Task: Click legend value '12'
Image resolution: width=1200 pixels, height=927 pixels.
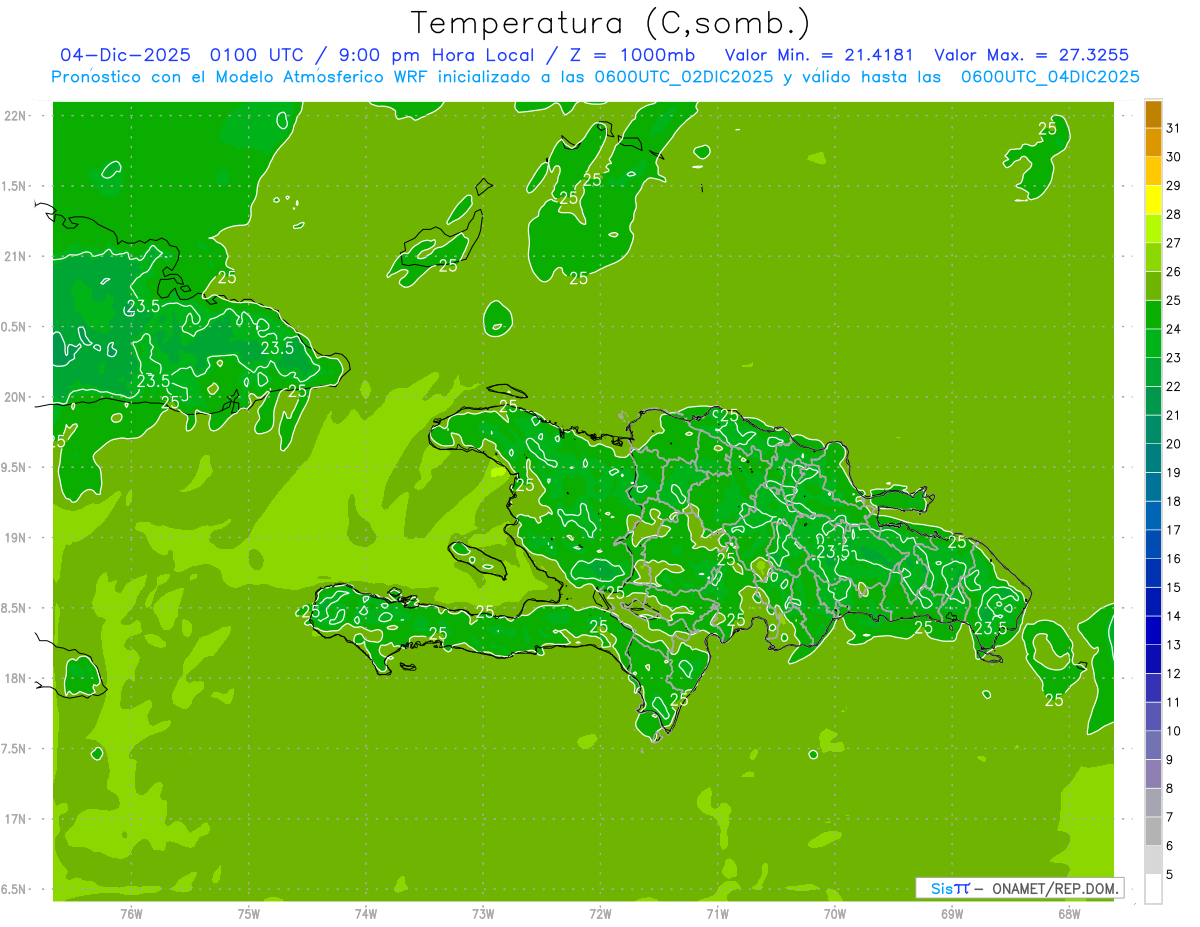Action: [1174, 673]
